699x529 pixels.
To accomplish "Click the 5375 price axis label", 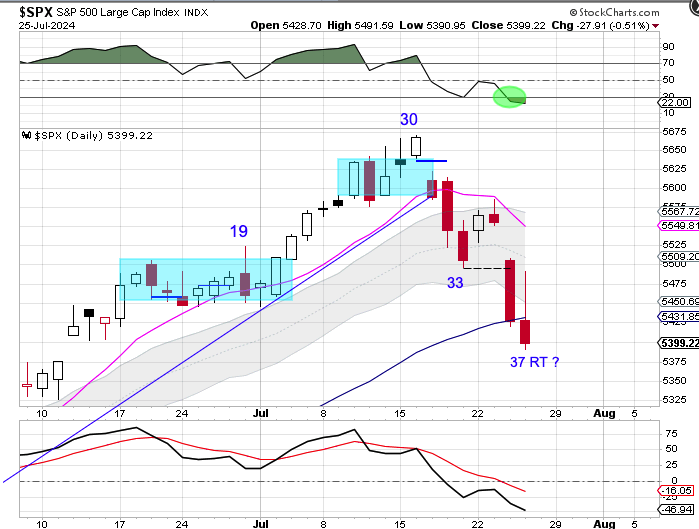I will pos(674,361).
